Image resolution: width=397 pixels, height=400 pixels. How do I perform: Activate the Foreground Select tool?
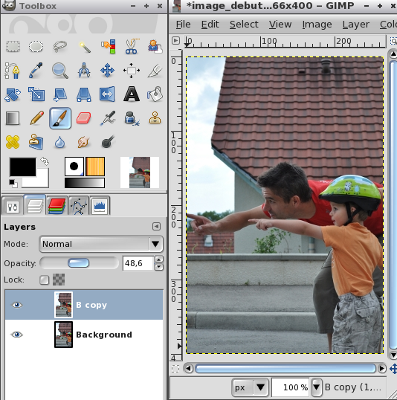(155, 47)
